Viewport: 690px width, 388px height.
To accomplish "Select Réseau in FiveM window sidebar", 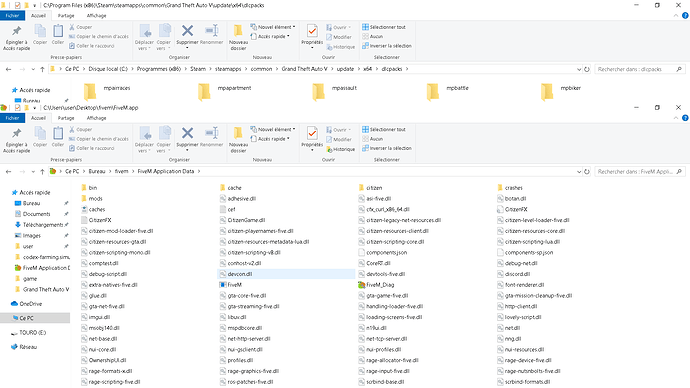I will [x=28, y=347].
